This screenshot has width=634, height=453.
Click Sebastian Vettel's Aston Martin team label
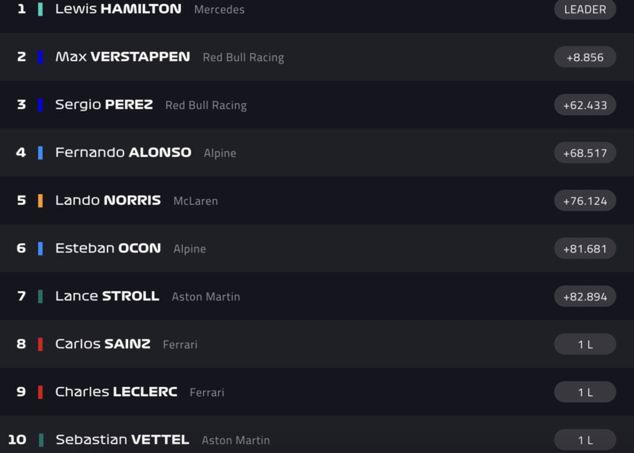point(236,440)
